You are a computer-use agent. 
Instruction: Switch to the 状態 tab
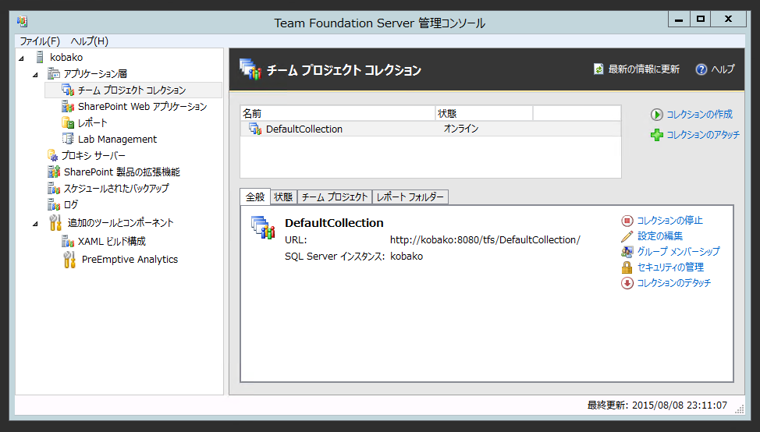point(284,197)
